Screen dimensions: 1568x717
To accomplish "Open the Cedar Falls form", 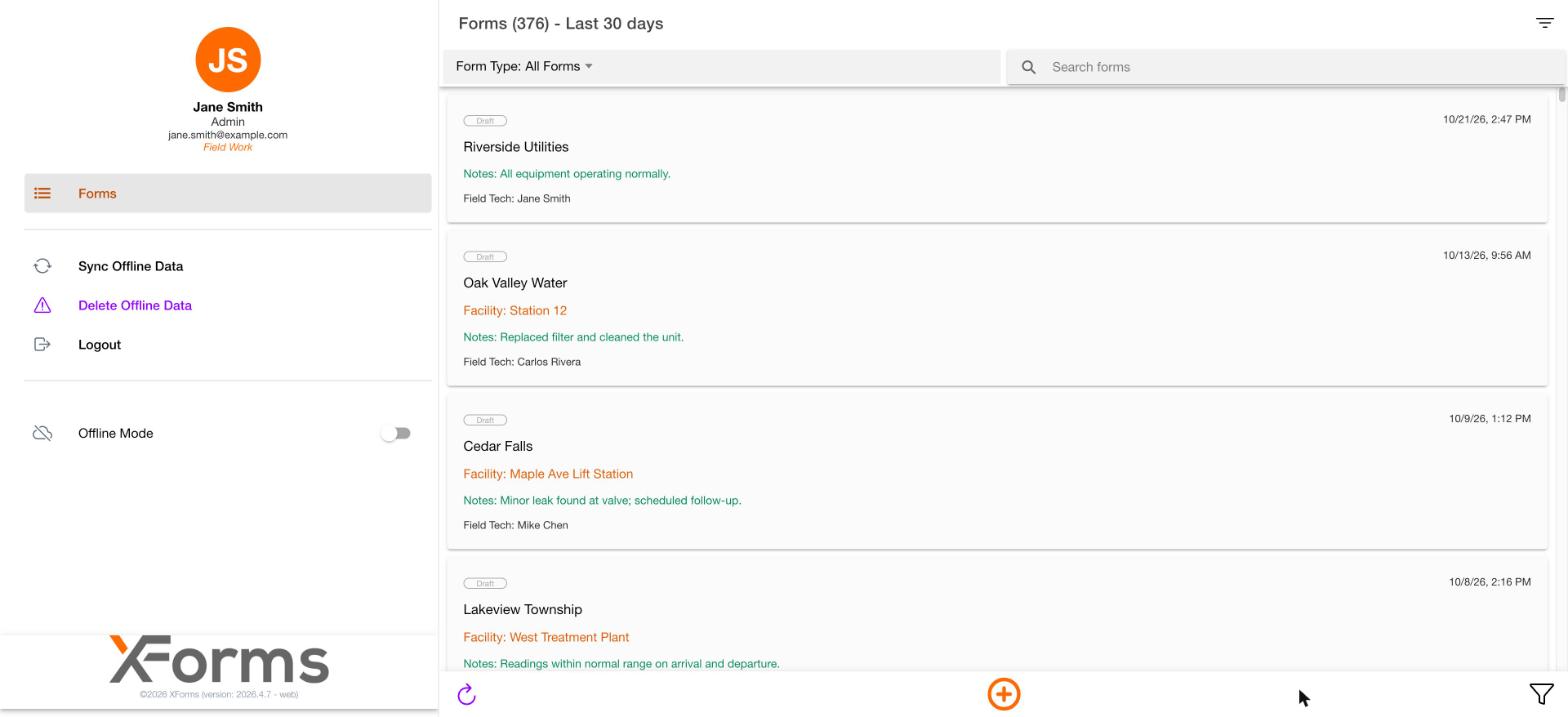I will pos(997,472).
